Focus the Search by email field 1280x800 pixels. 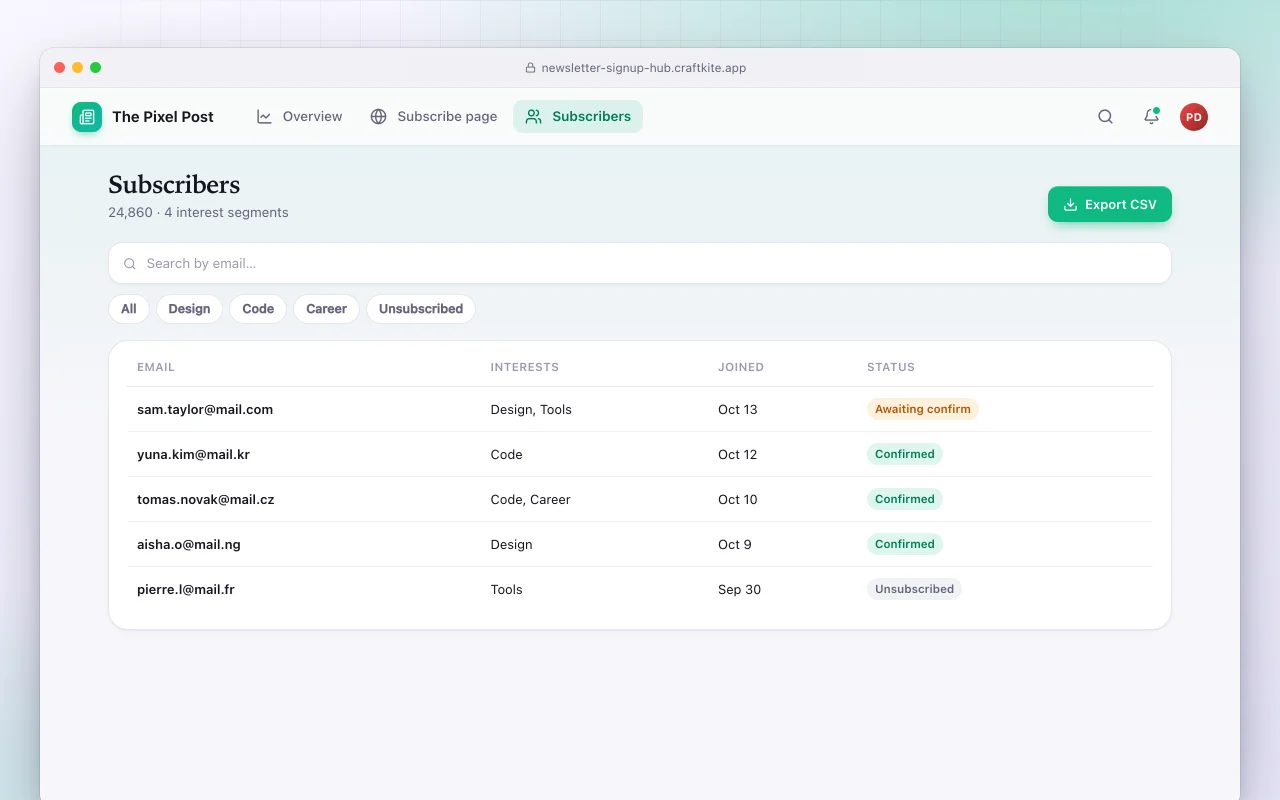(640, 263)
